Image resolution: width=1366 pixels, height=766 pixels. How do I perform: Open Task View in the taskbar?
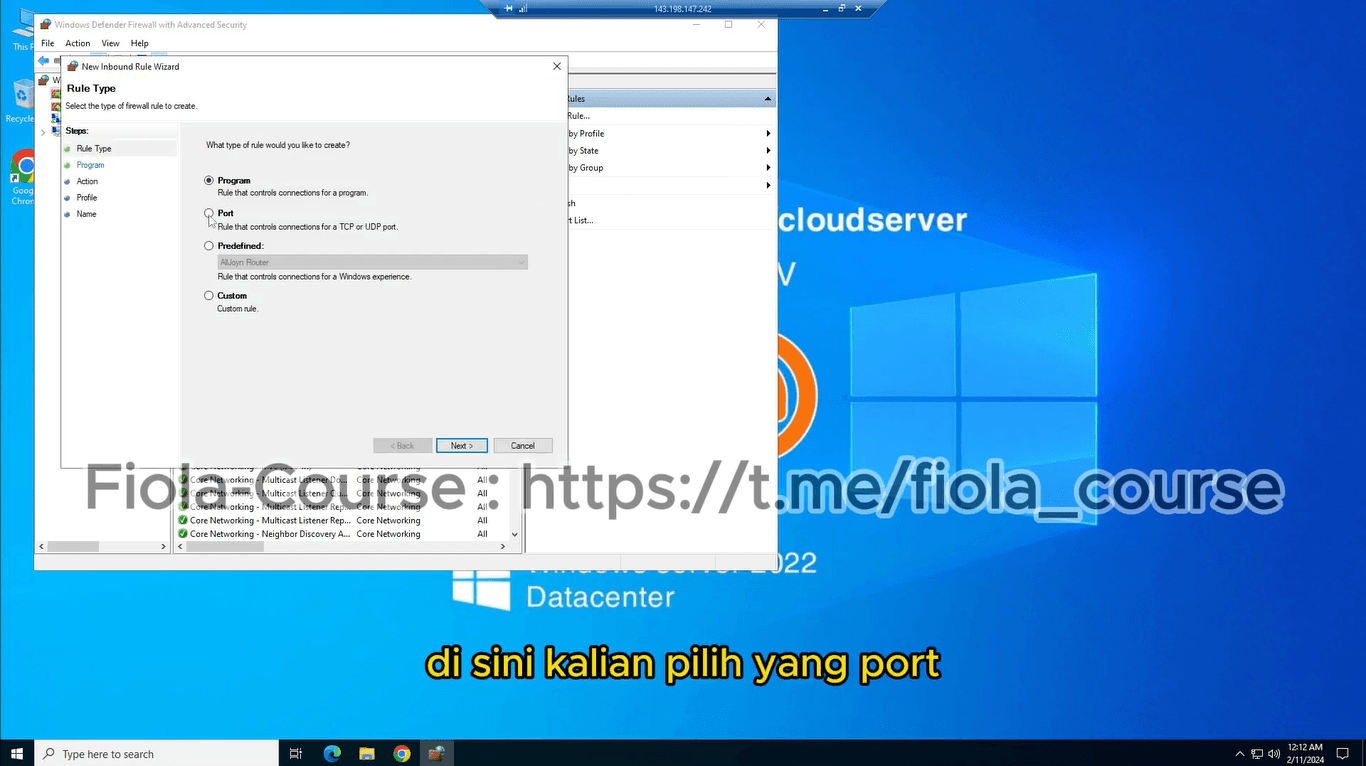(296, 754)
